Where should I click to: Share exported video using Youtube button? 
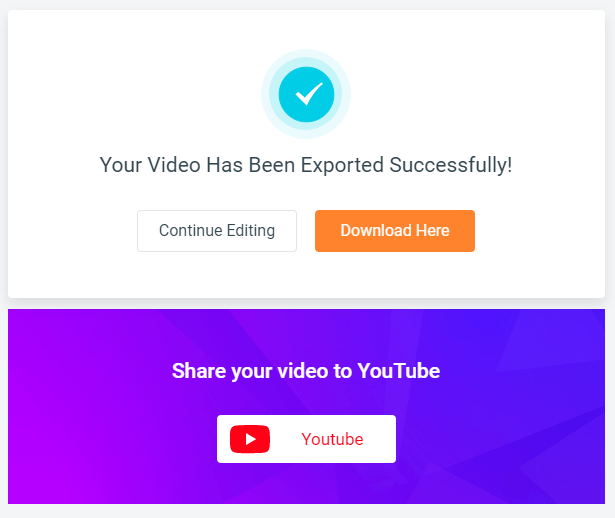306,439
